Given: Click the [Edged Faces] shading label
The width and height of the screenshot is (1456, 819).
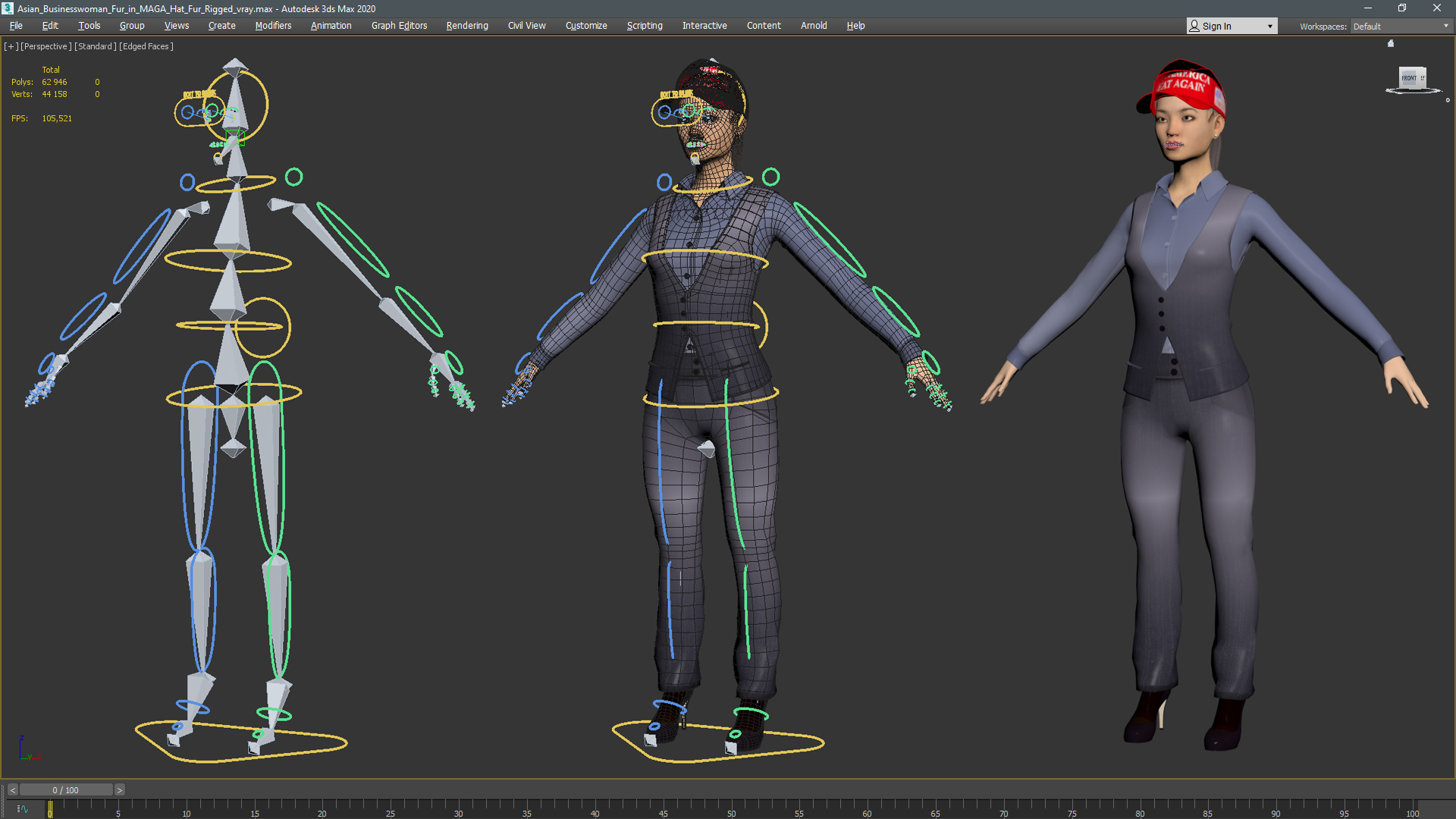Looking at the screenshot, I should pos(146,46).
